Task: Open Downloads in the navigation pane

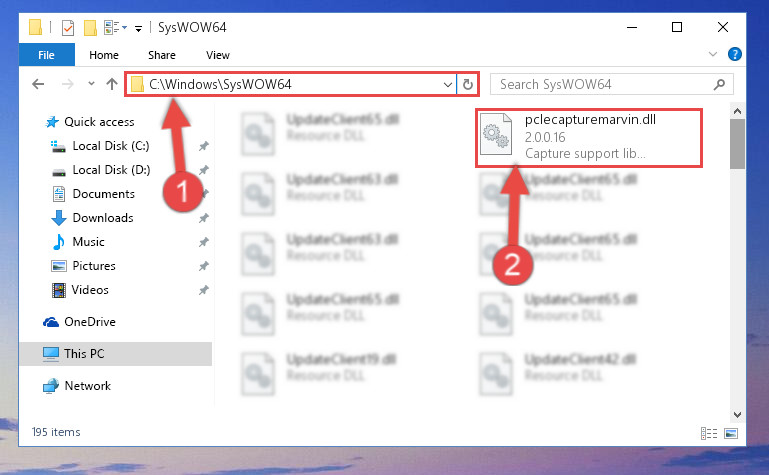Action: [x=103, y=218]
